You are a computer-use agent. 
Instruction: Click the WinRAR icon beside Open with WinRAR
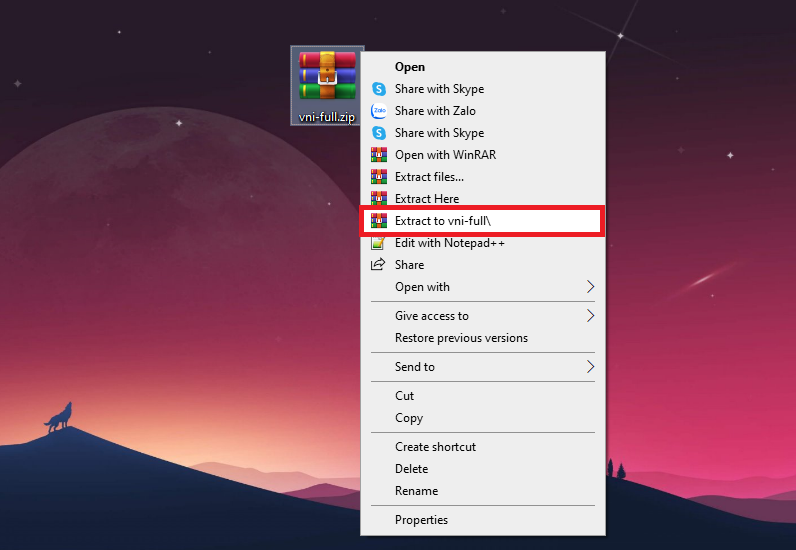[379, 154]
